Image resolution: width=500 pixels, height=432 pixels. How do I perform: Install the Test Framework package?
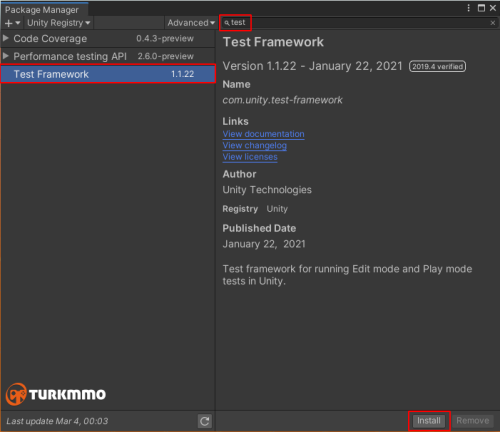[x=429, y=421]
